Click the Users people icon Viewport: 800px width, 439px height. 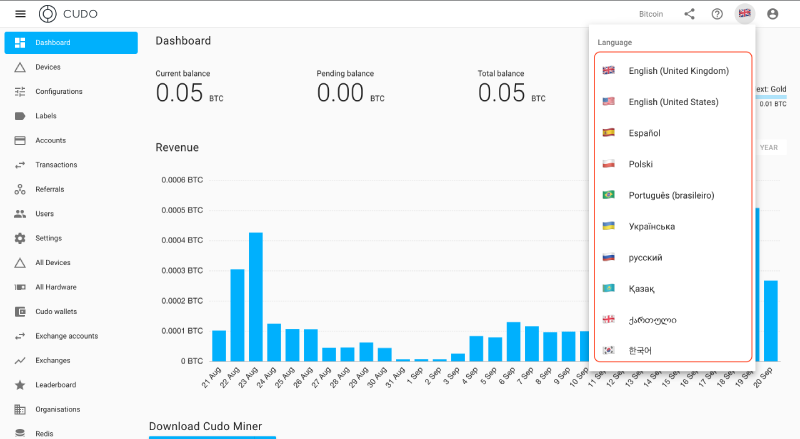click(x=20, y=214)
